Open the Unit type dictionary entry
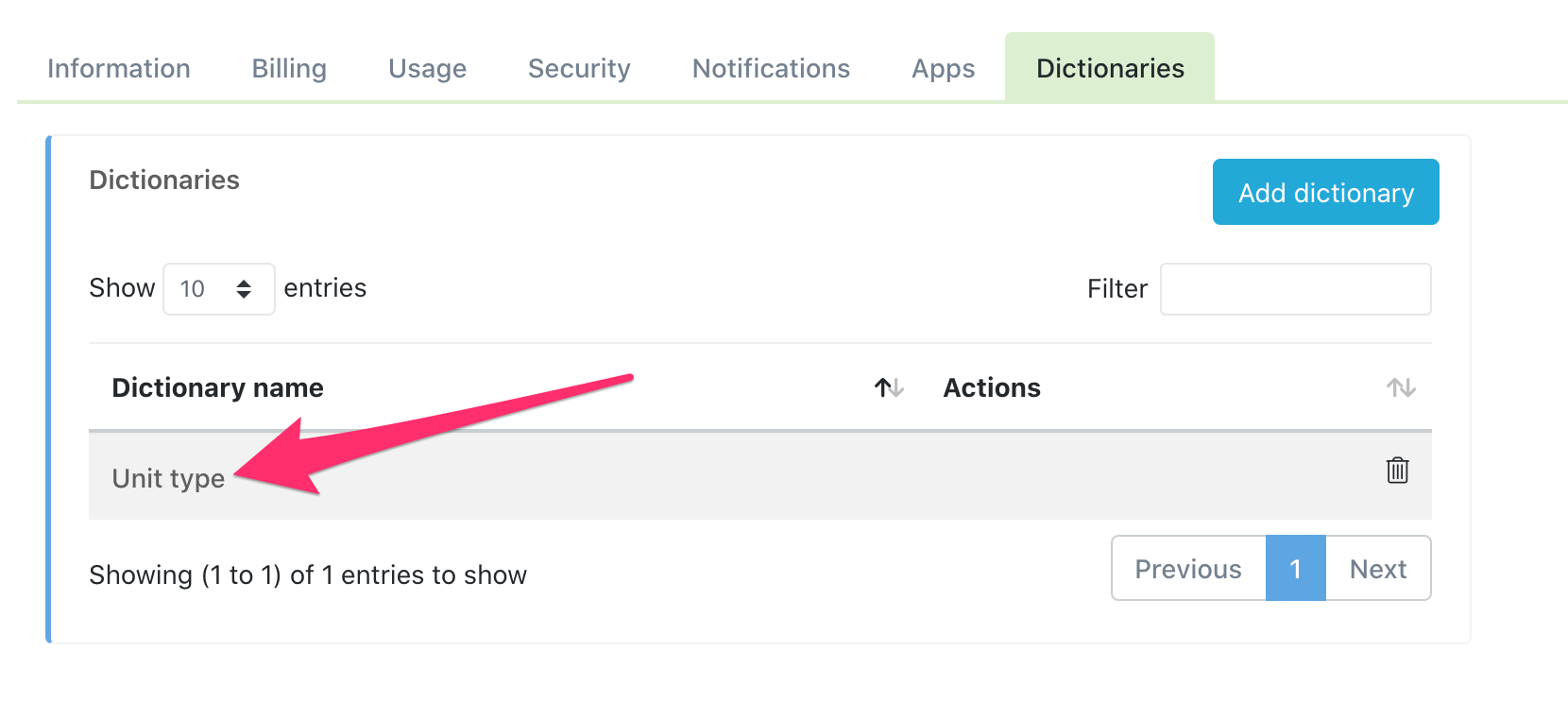Viewport: 1568px width, 703px height. click(x=169, y=479)
